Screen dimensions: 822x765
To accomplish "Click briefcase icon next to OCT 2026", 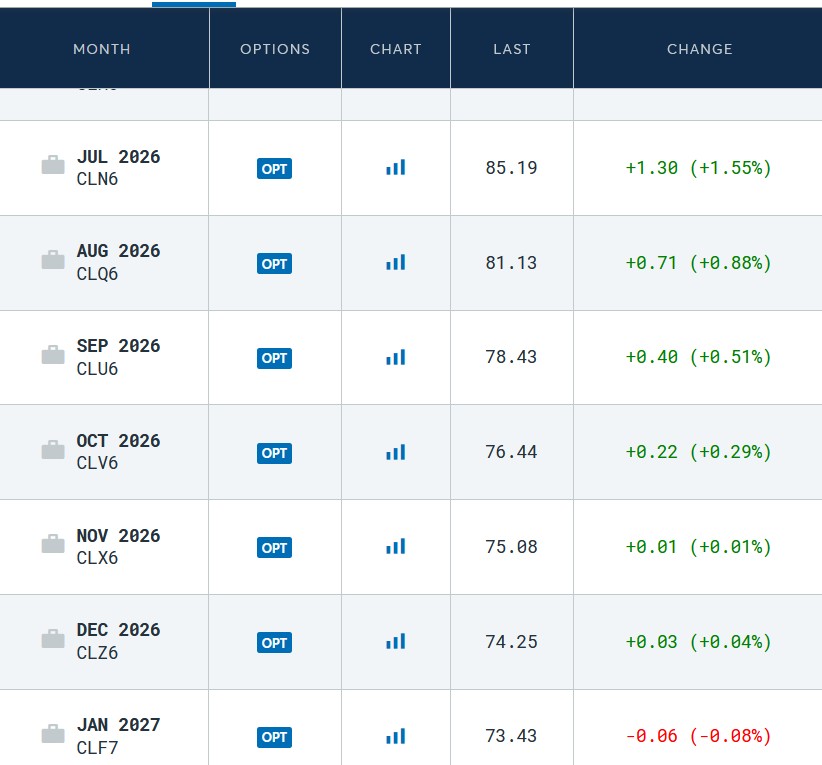I will click(x=53, y=449).
